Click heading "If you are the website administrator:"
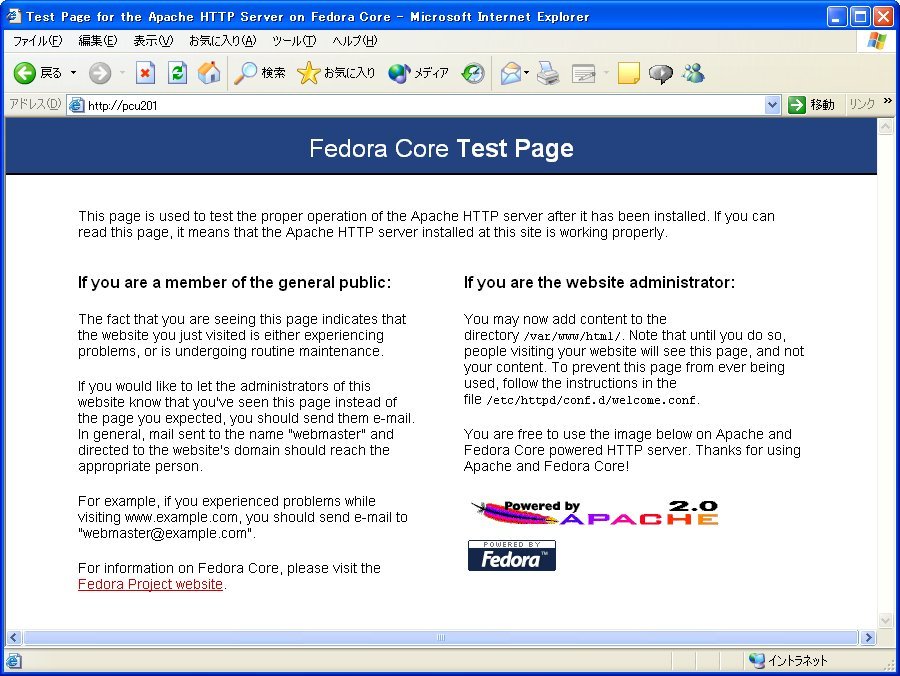Screen dimensions: 900x676 click(x=599, y=282)
